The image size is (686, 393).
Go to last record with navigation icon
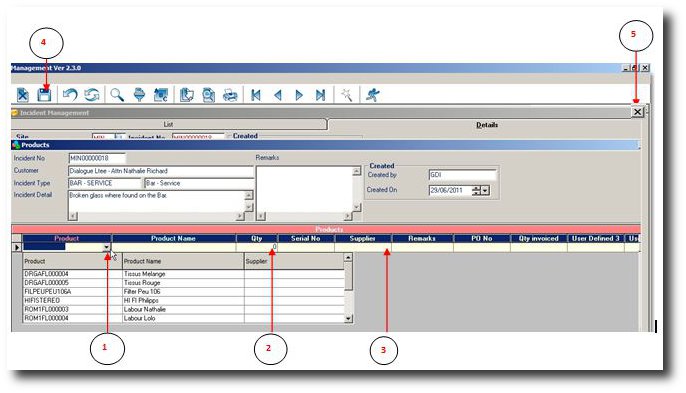point(320,95)
